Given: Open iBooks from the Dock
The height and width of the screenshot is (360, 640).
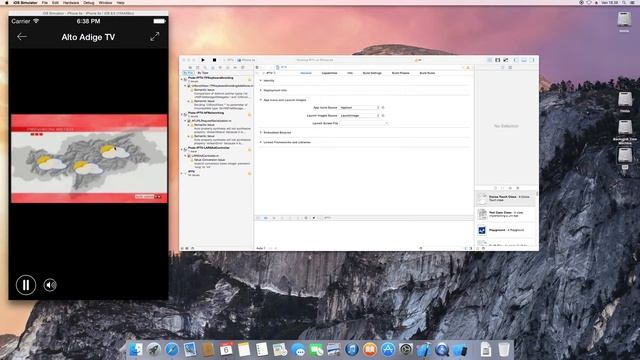Looking at the screenshot, I should click(370, 349).
